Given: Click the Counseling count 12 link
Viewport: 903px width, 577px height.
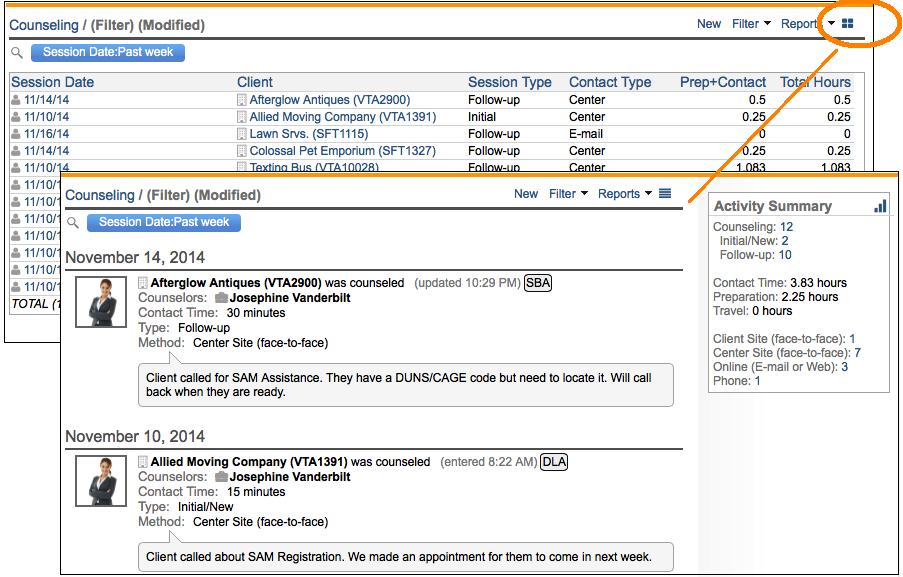Looking at the screenshot, I should 787,227.
